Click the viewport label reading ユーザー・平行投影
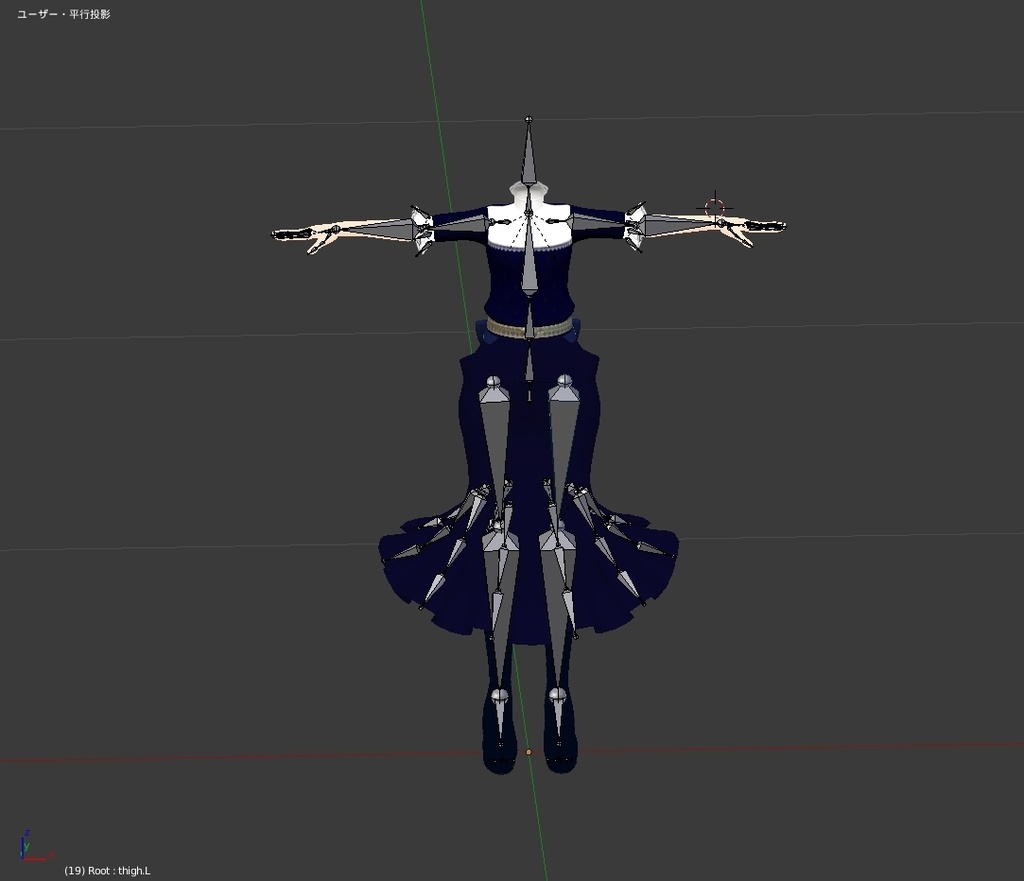 [62, 14]
